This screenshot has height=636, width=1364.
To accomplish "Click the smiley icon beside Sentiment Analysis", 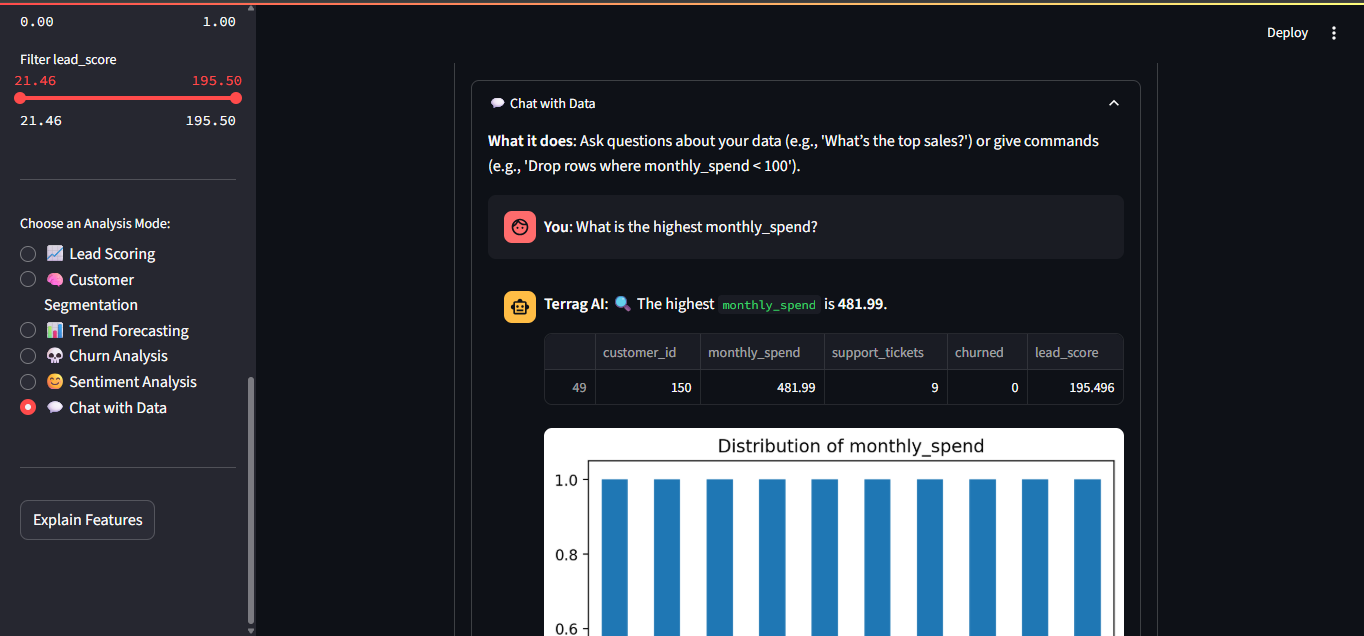I will pyautogui.click(x=55, y=382).
